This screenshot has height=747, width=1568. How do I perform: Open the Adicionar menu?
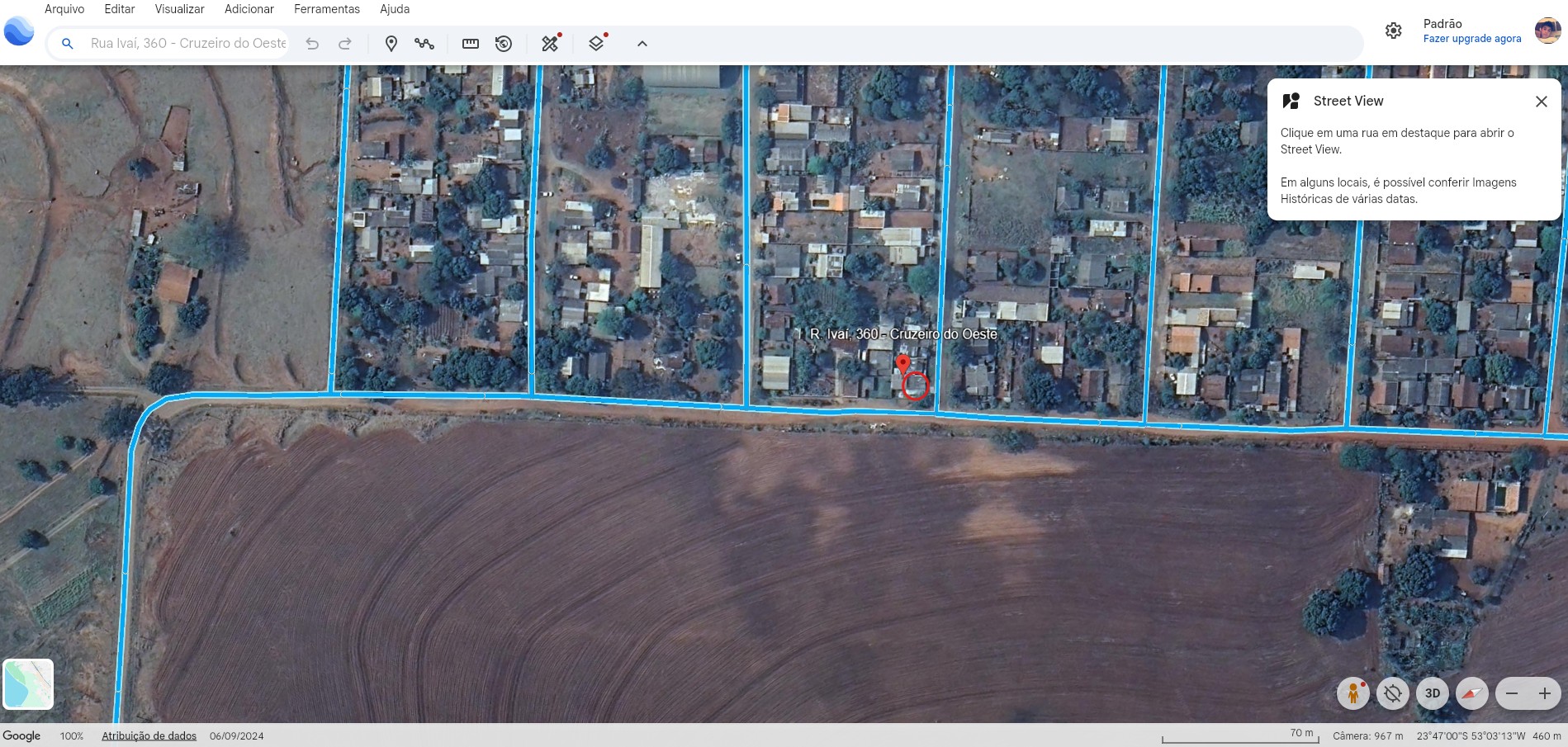(x=249, y=9)
